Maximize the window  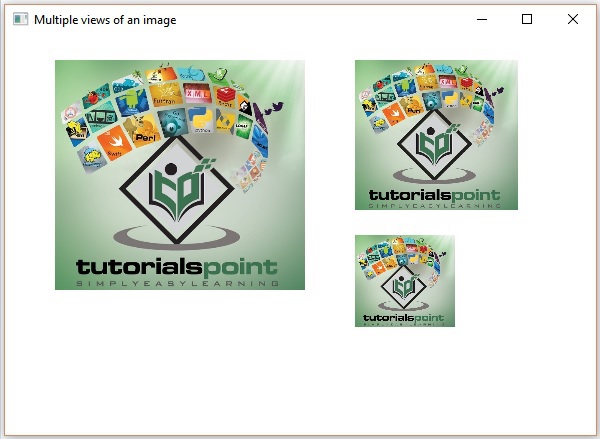coord(527,19)
